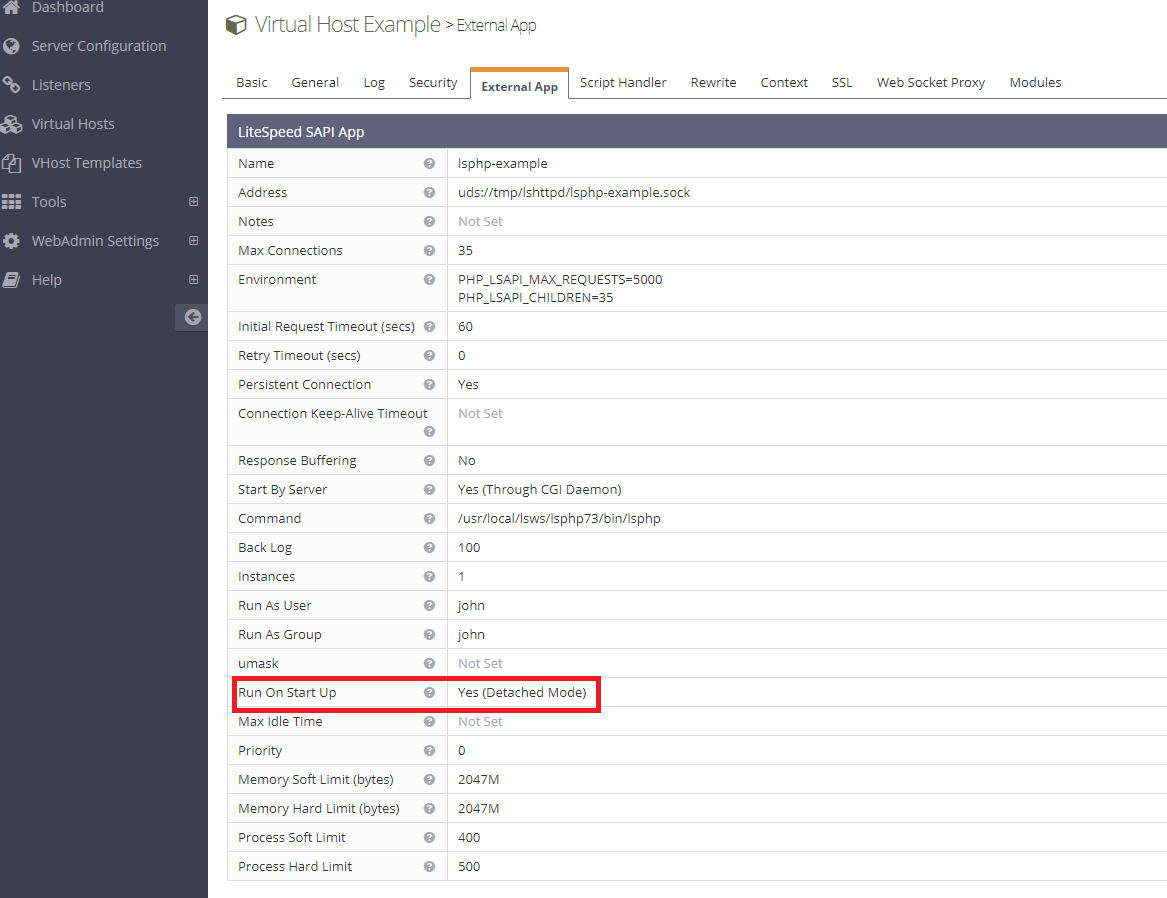
Task: Click the PHP_LSAPI_MAX_REQUESTS=5000 environment line
Action: click(x=560, y=280)
